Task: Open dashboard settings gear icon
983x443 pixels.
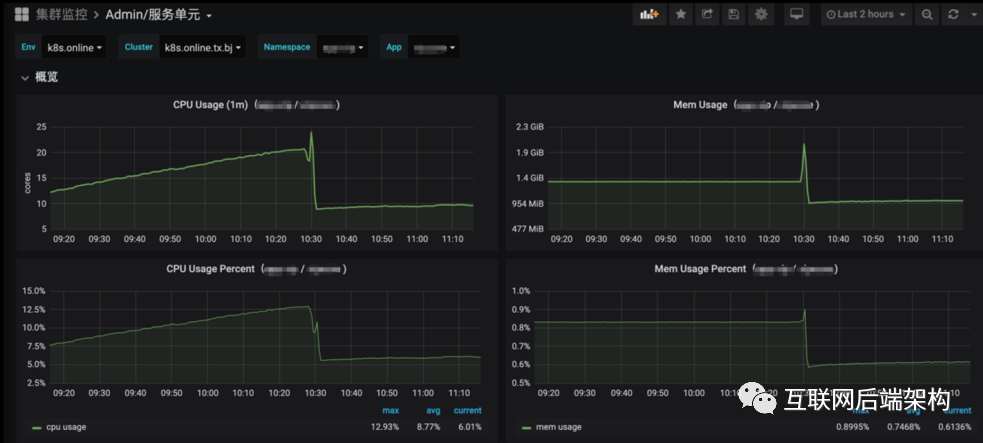Action: click(x=761, y=14)
